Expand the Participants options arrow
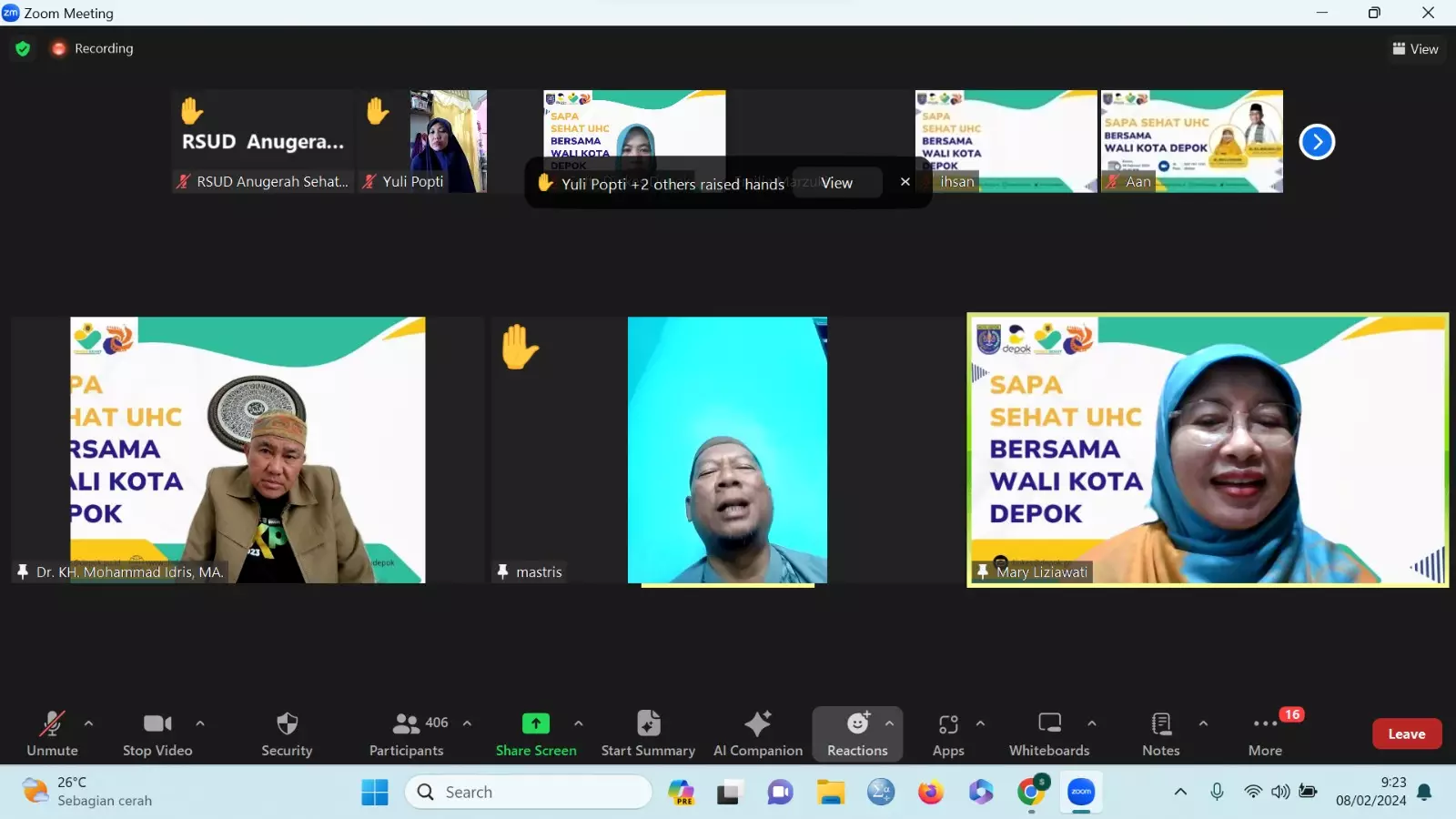1456x819 pixels. [x=467, y=723]
